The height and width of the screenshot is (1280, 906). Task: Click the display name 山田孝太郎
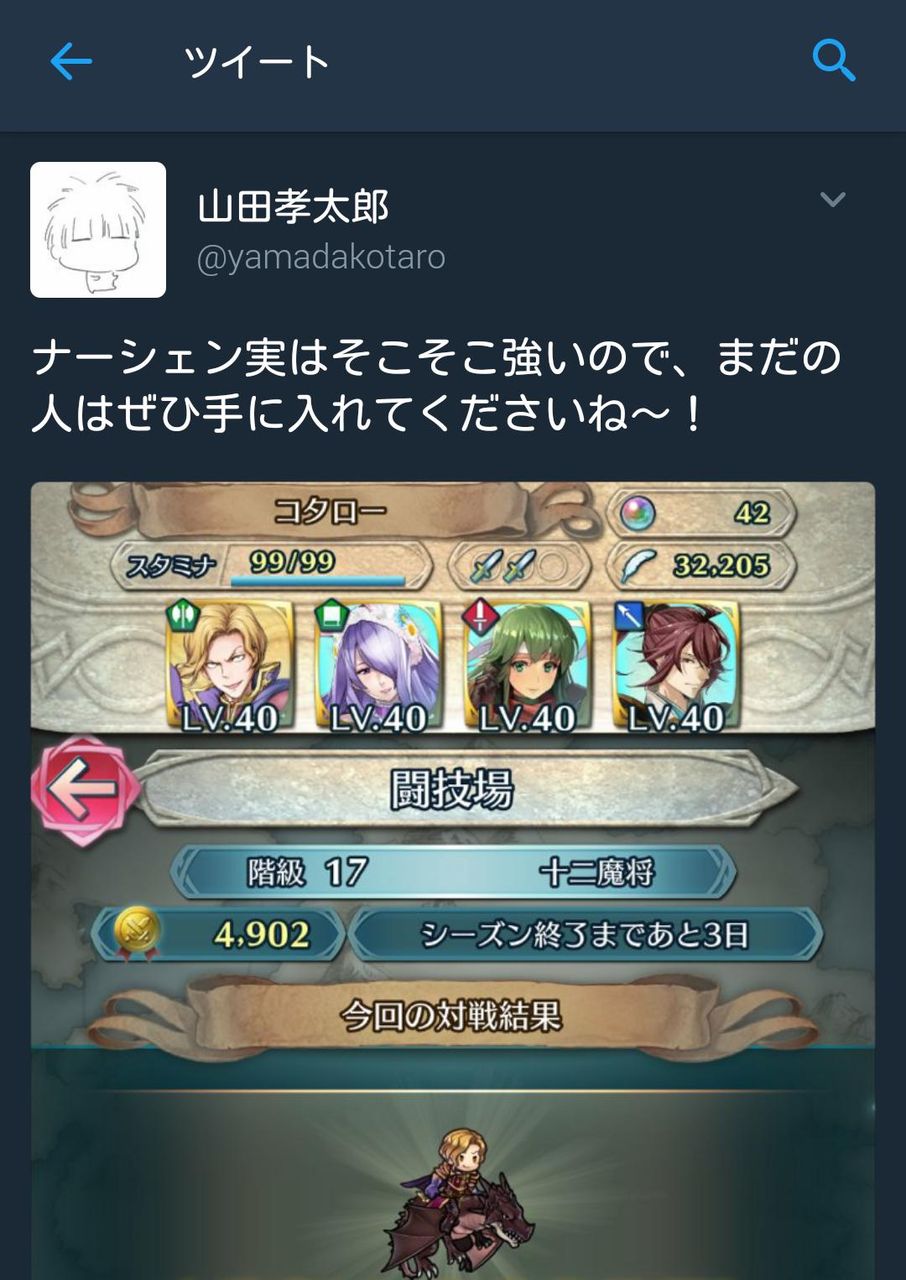pyautogui.click(x=293, y=207)
